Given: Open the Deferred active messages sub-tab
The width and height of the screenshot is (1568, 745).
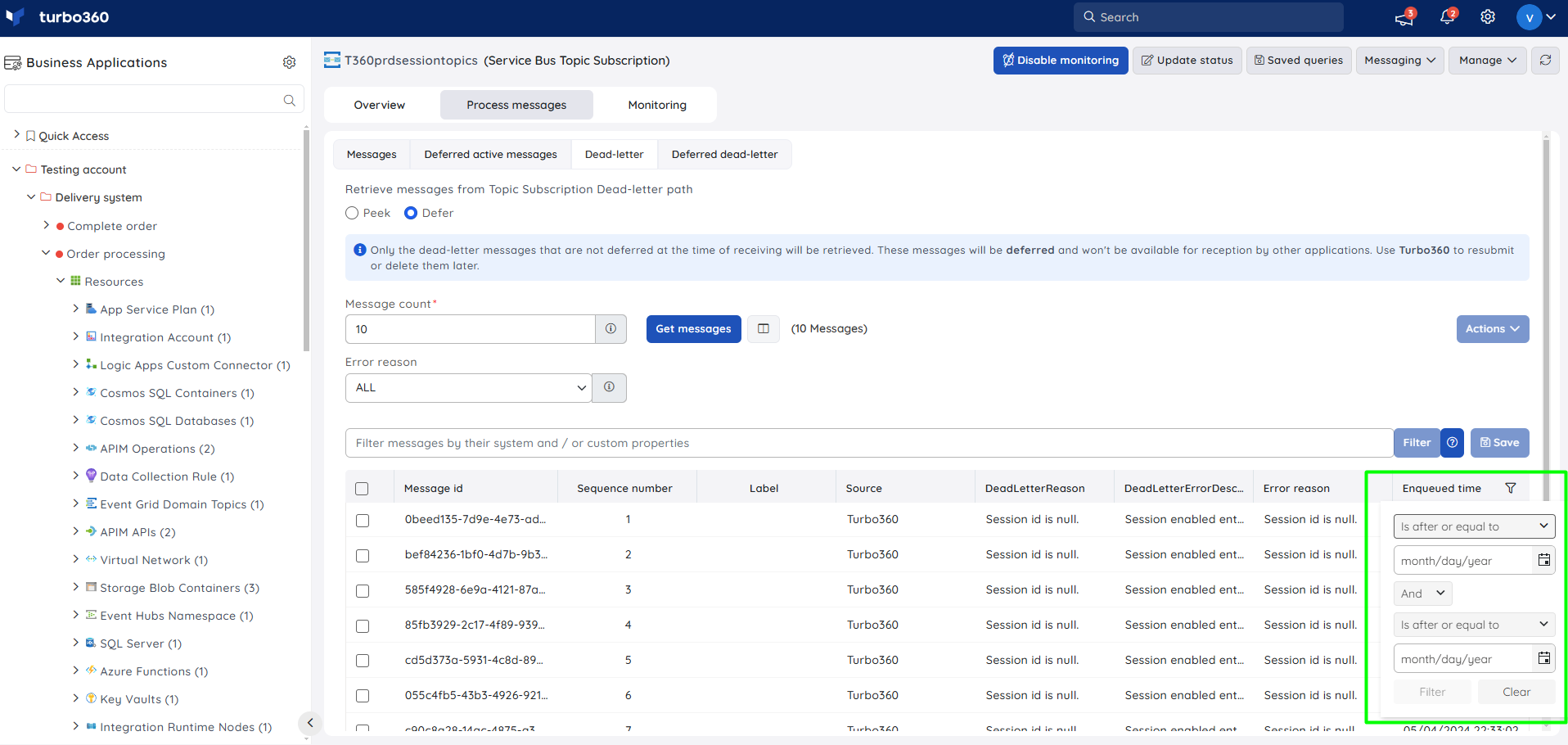Looking at the screenshot, I should point(490,155).
